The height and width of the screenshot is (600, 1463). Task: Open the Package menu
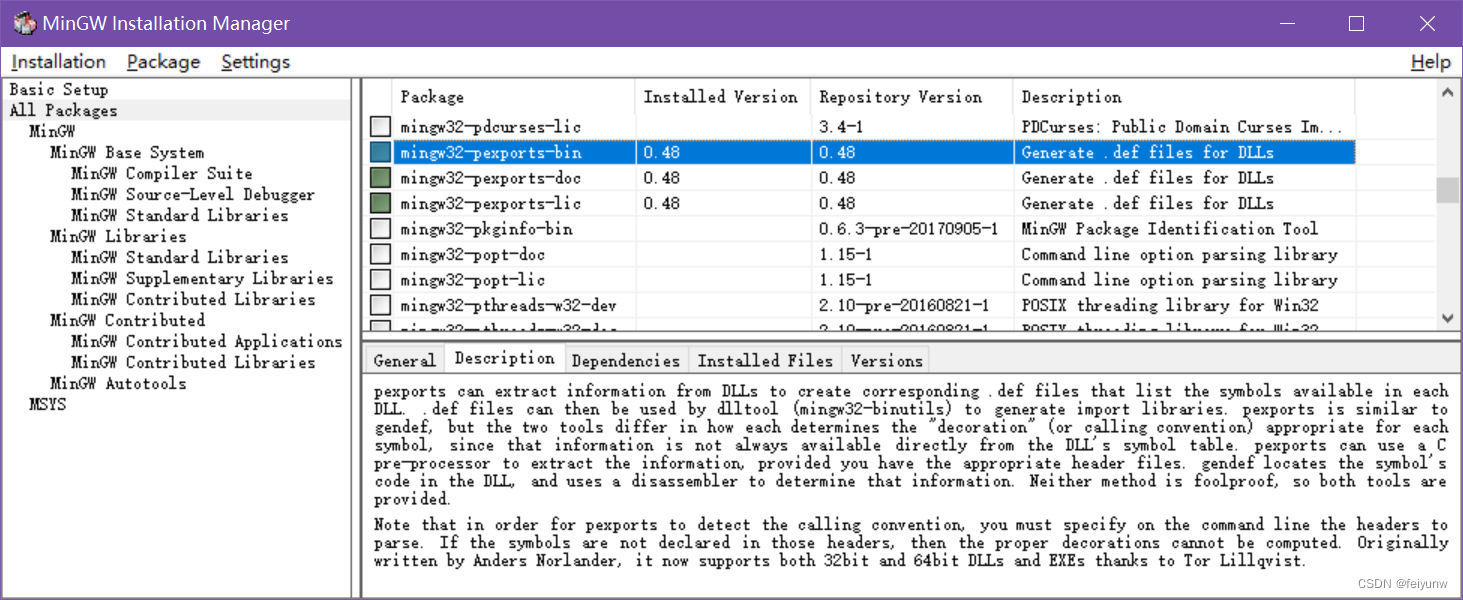click(163, 62)
